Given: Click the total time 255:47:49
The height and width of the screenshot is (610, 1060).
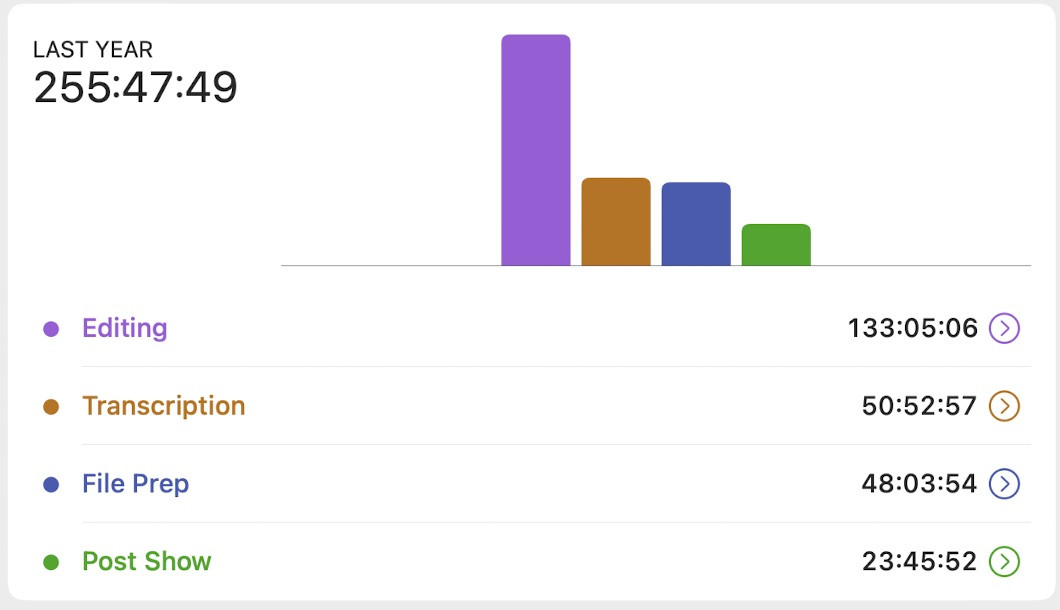Looking at the screenshot, I should coord(136,88).
